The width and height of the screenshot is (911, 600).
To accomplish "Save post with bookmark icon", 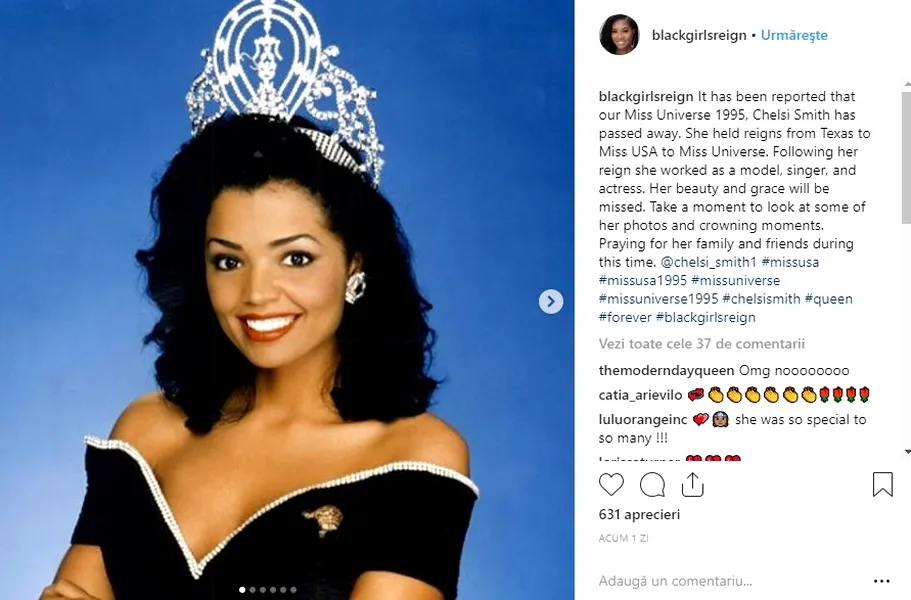I will [882, 484].
